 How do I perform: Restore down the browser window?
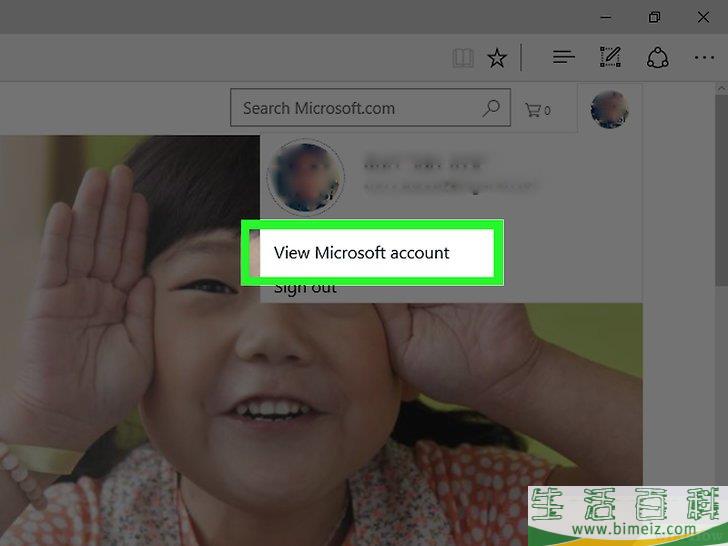654,17
